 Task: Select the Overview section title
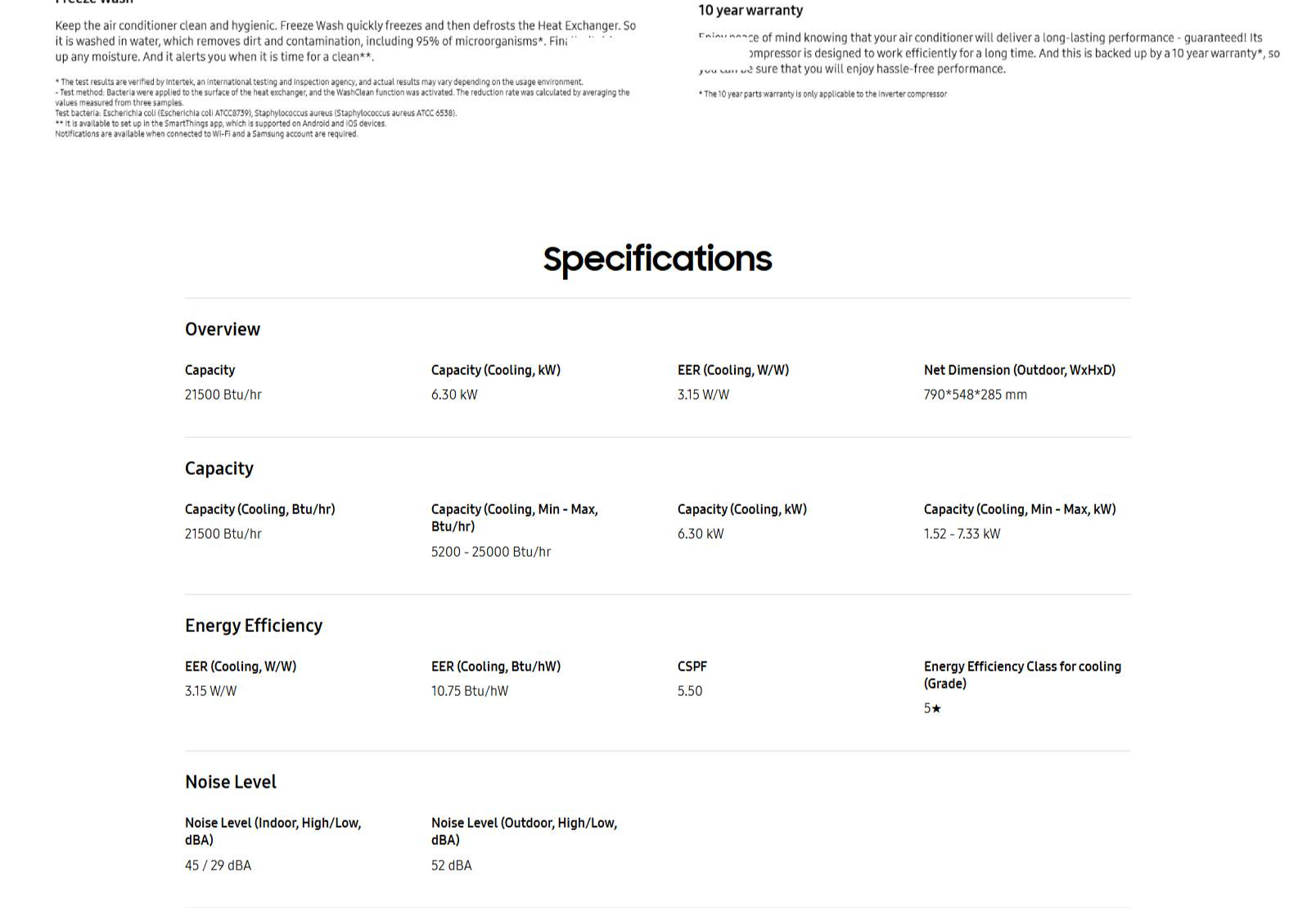[223, 329]
